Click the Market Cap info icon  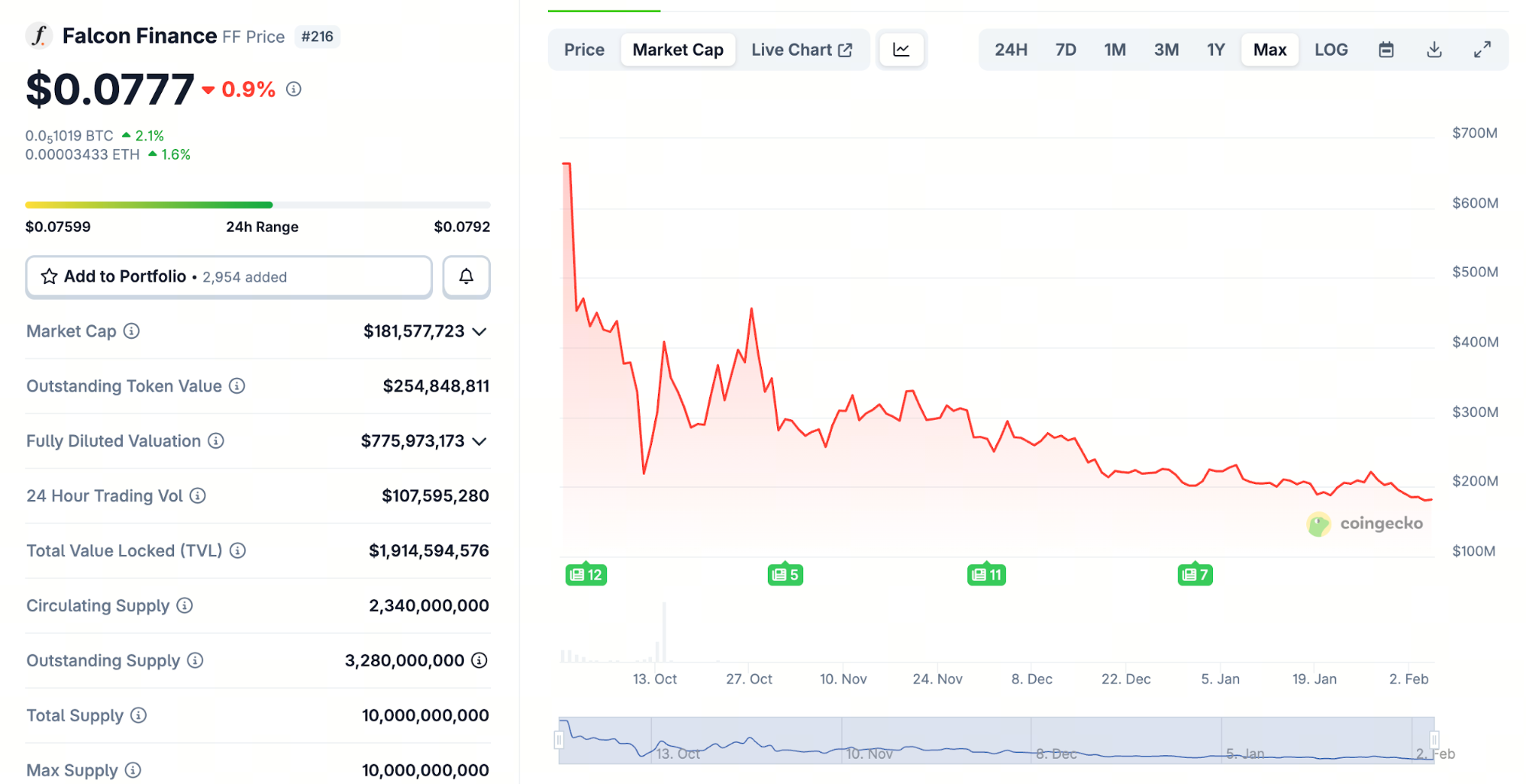[132, 331]
